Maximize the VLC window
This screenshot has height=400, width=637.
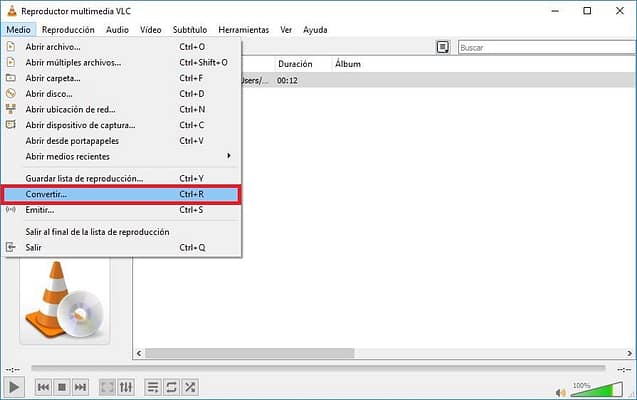pyautogui.click(x=587, y=11)
